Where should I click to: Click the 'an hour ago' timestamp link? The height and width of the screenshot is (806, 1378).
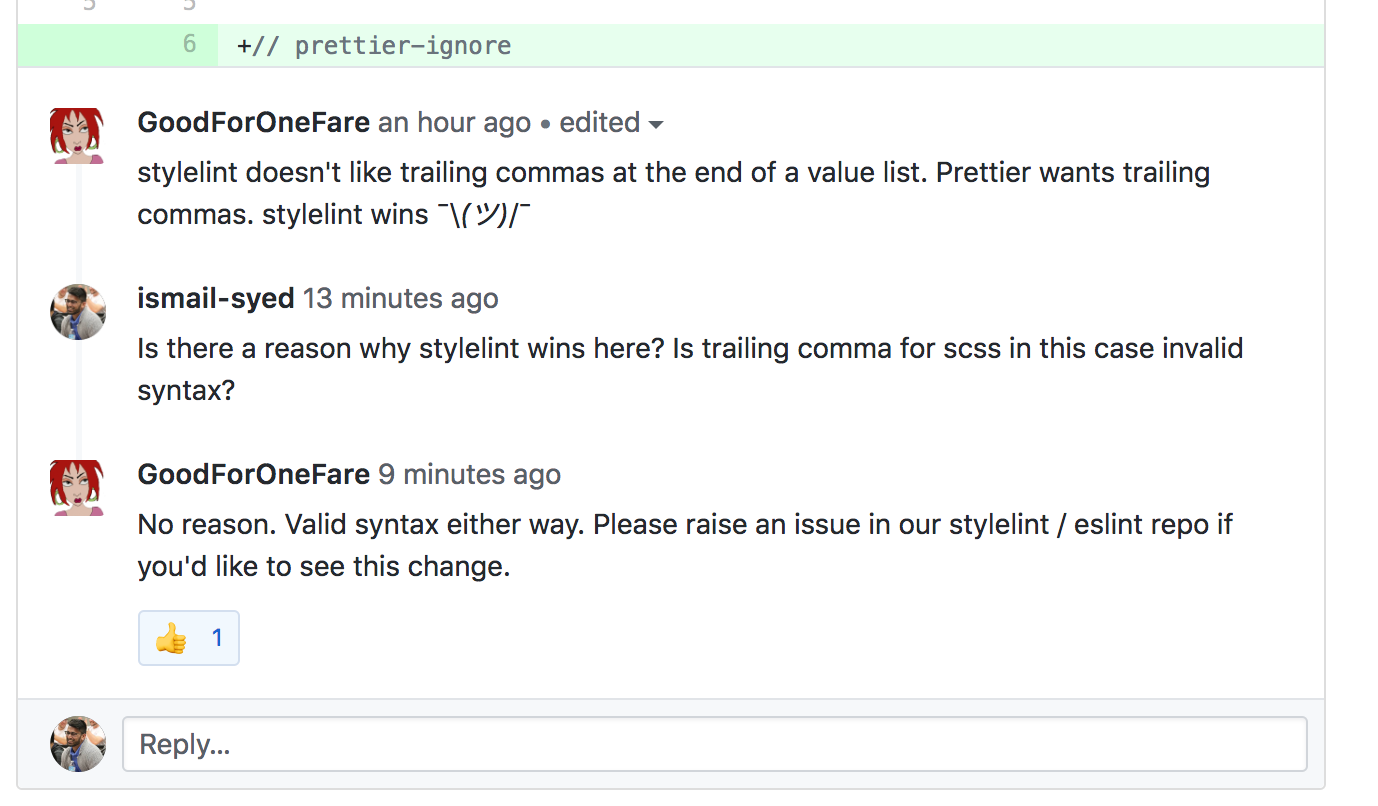click(454, 123)
